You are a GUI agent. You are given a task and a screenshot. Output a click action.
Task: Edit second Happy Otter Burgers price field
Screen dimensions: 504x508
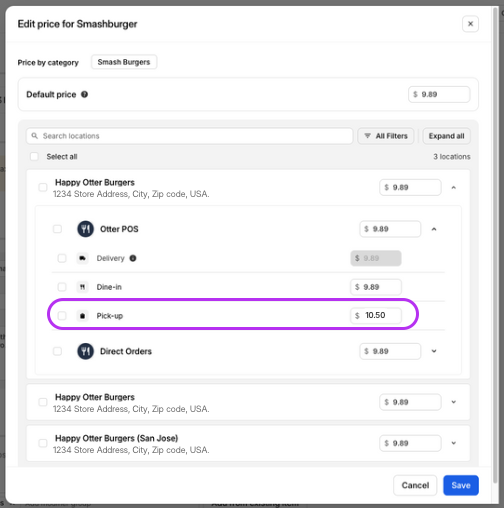410,402
